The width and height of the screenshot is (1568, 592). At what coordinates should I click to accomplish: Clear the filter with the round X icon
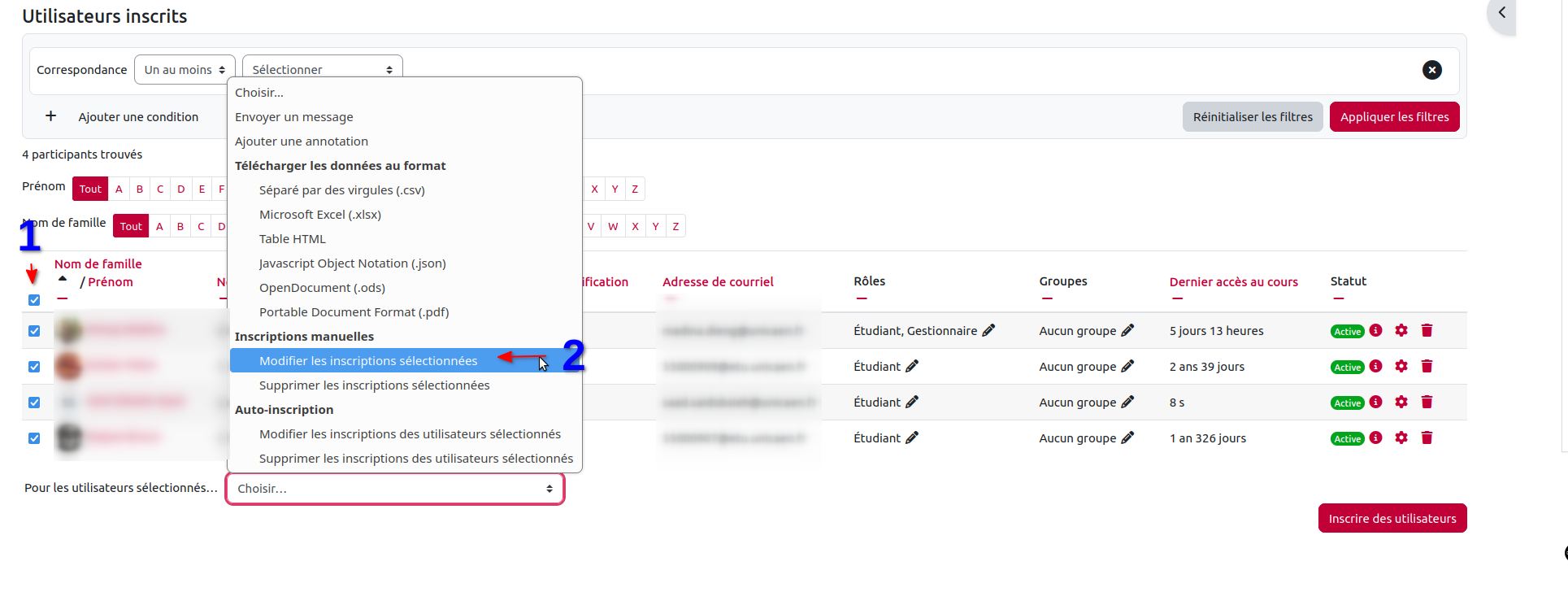click(x=1431, y=70)
